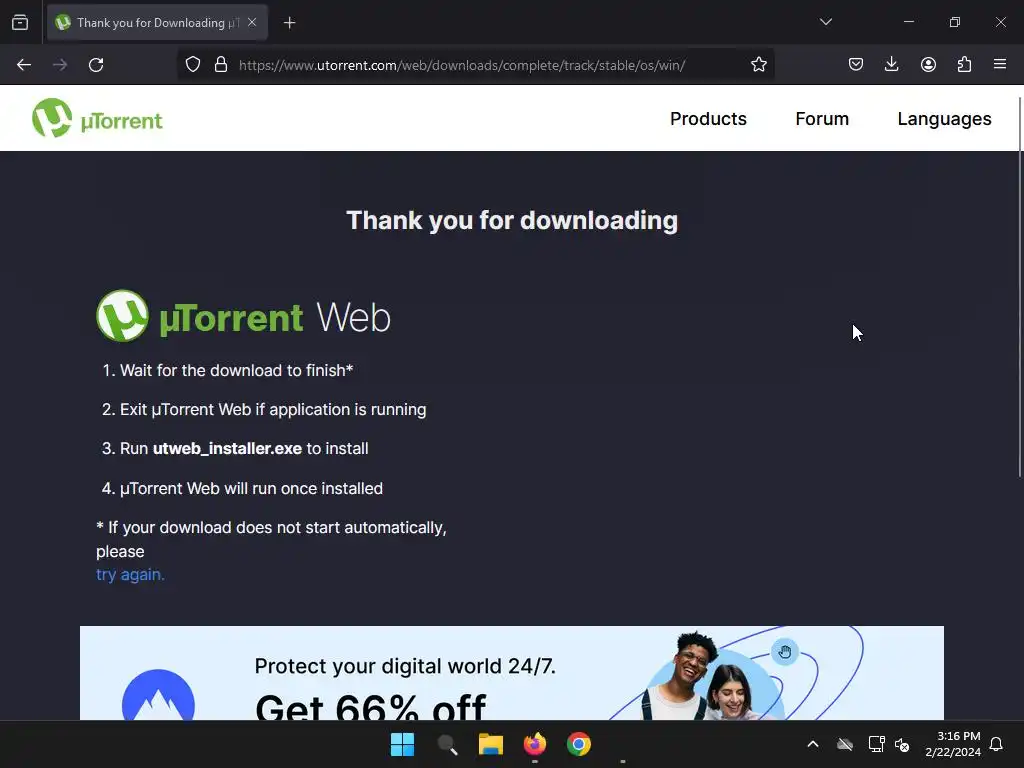Close the 'Thank you for Downloading' tab
The image size is (1024, 768).
coord(252,23)
